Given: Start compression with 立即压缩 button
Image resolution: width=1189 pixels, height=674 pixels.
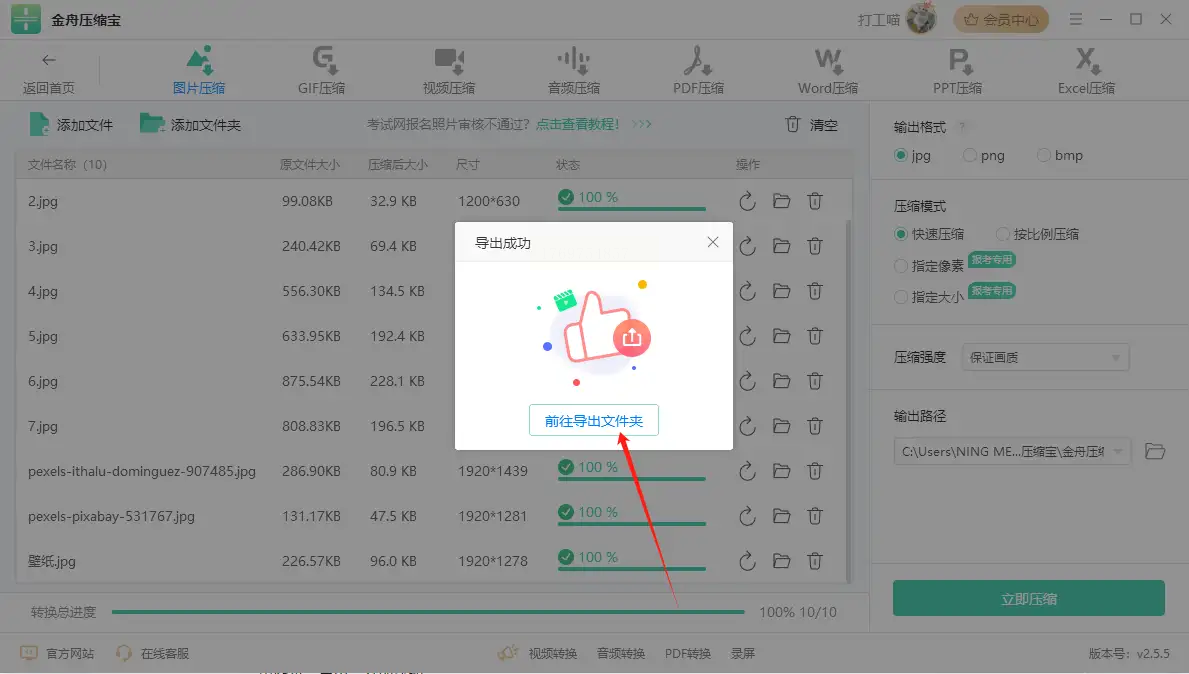Looking at the screenshot, I should point(1028,598).
